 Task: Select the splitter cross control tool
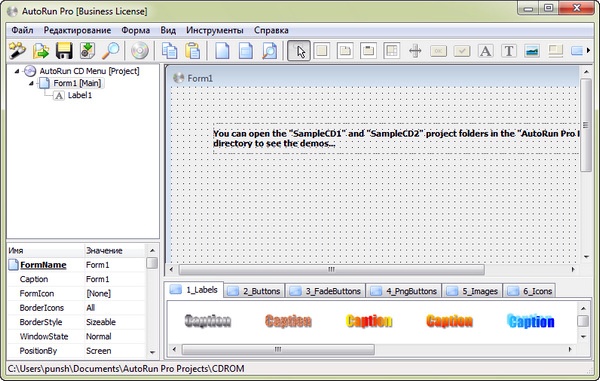pos(415,50)
